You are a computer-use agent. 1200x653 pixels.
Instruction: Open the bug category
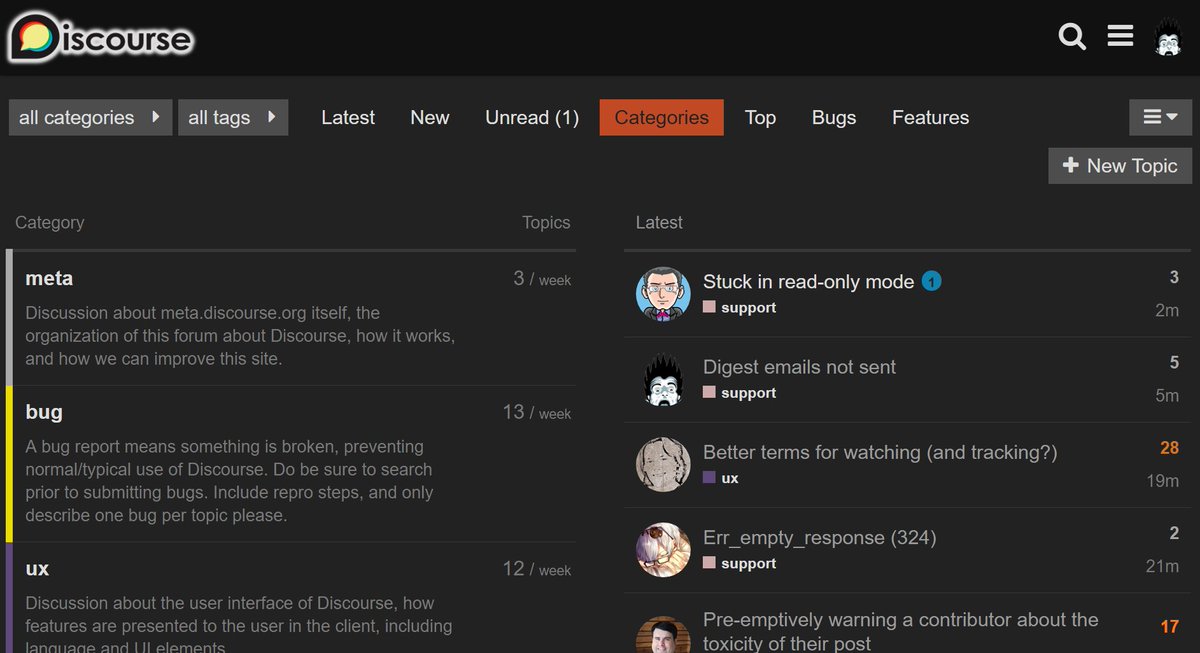coord(44,412)
